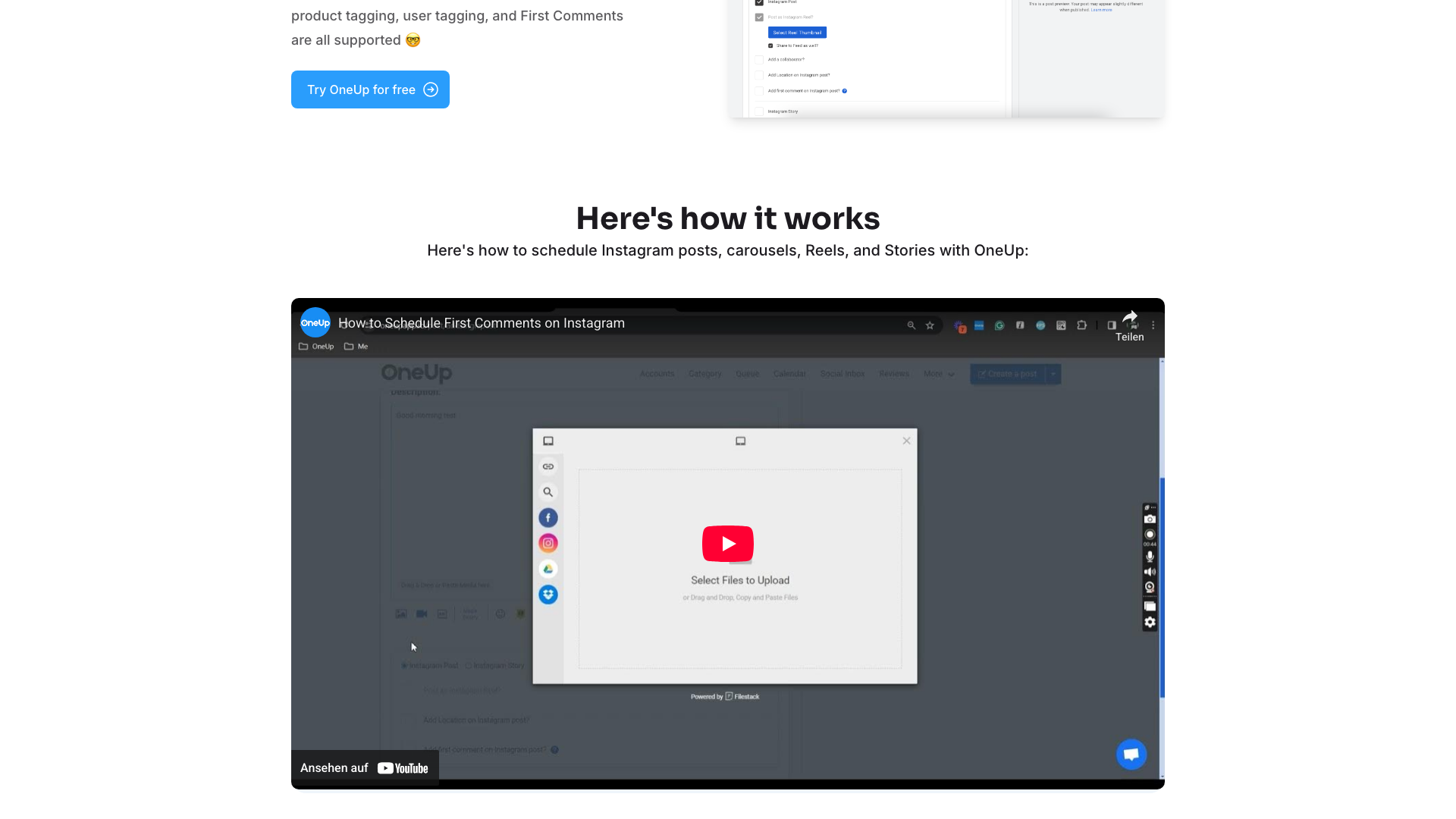Click the link source icon in uploader
This screenshot has height=819, width=1456.
(548, 466)
